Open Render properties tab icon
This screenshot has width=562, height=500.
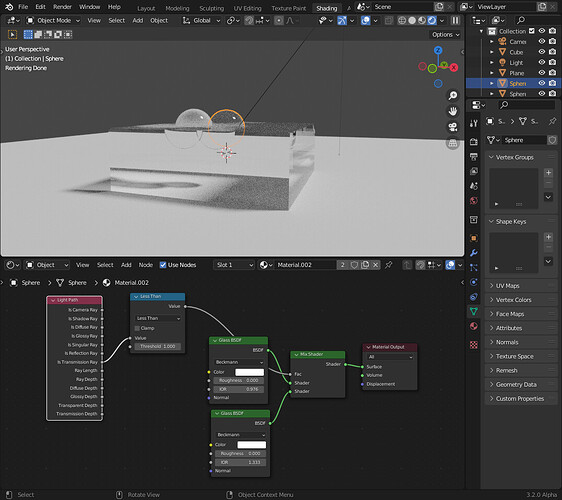click(x=473, y=142)
